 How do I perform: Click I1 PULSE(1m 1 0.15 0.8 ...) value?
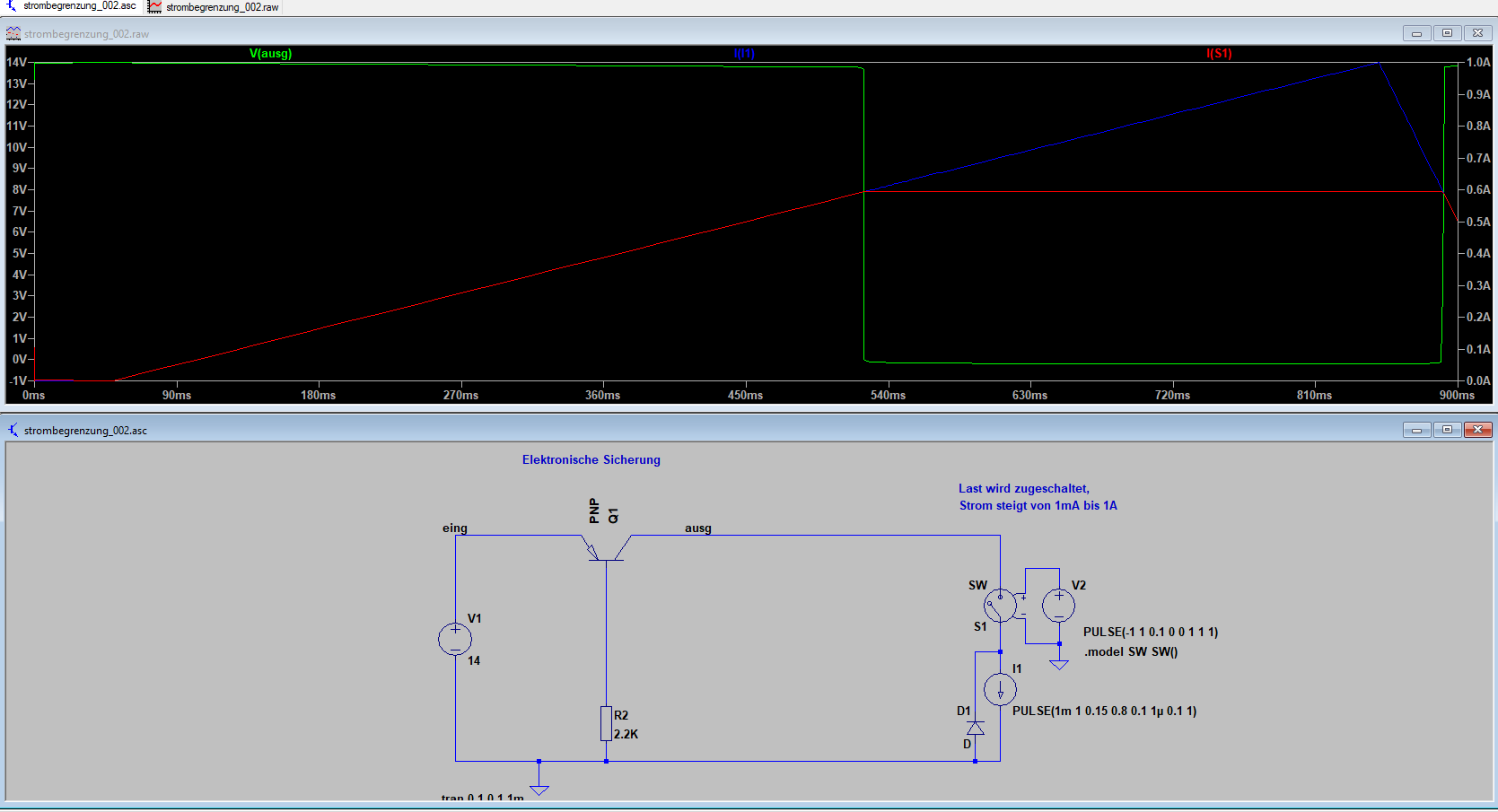1104,712
